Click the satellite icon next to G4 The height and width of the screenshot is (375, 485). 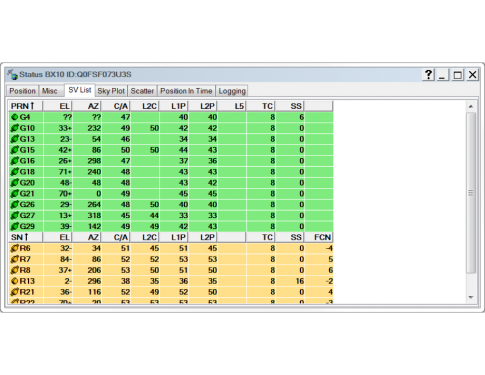pyautogui.click(x=15, y=117)
